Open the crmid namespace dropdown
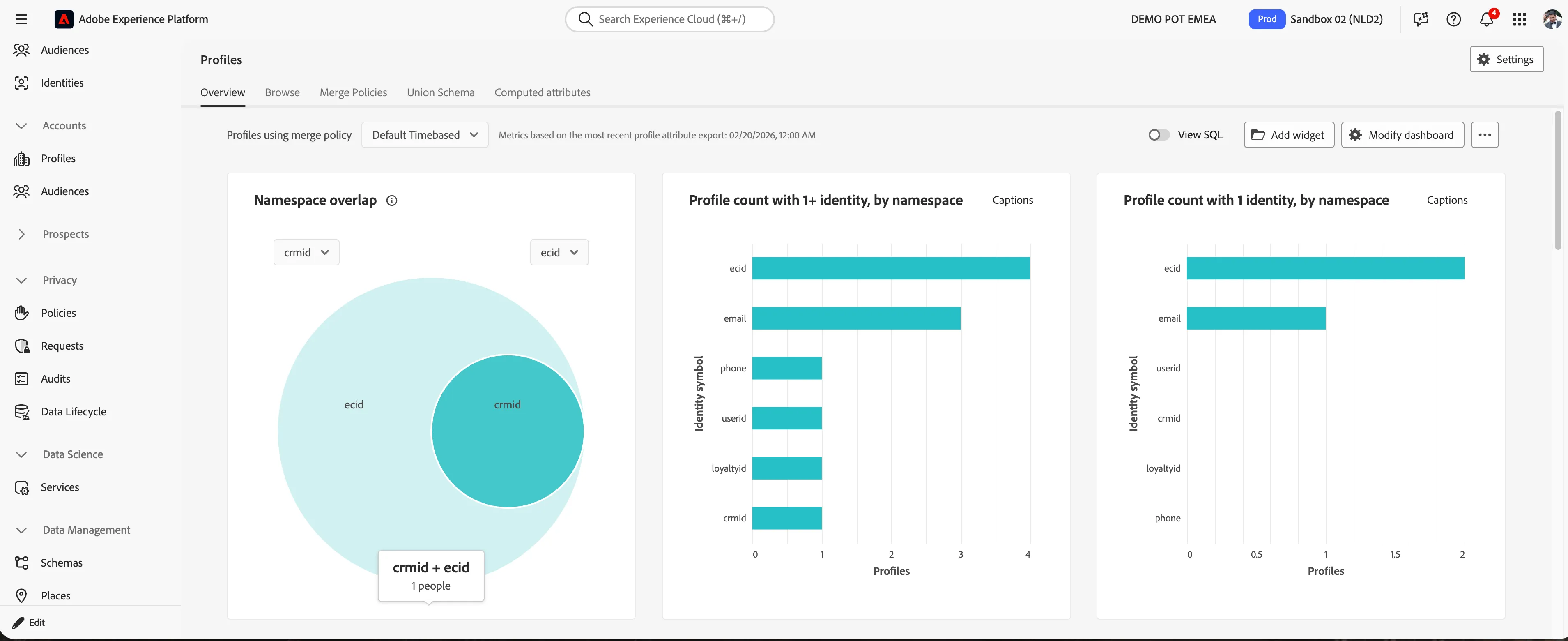 [306, 252]
